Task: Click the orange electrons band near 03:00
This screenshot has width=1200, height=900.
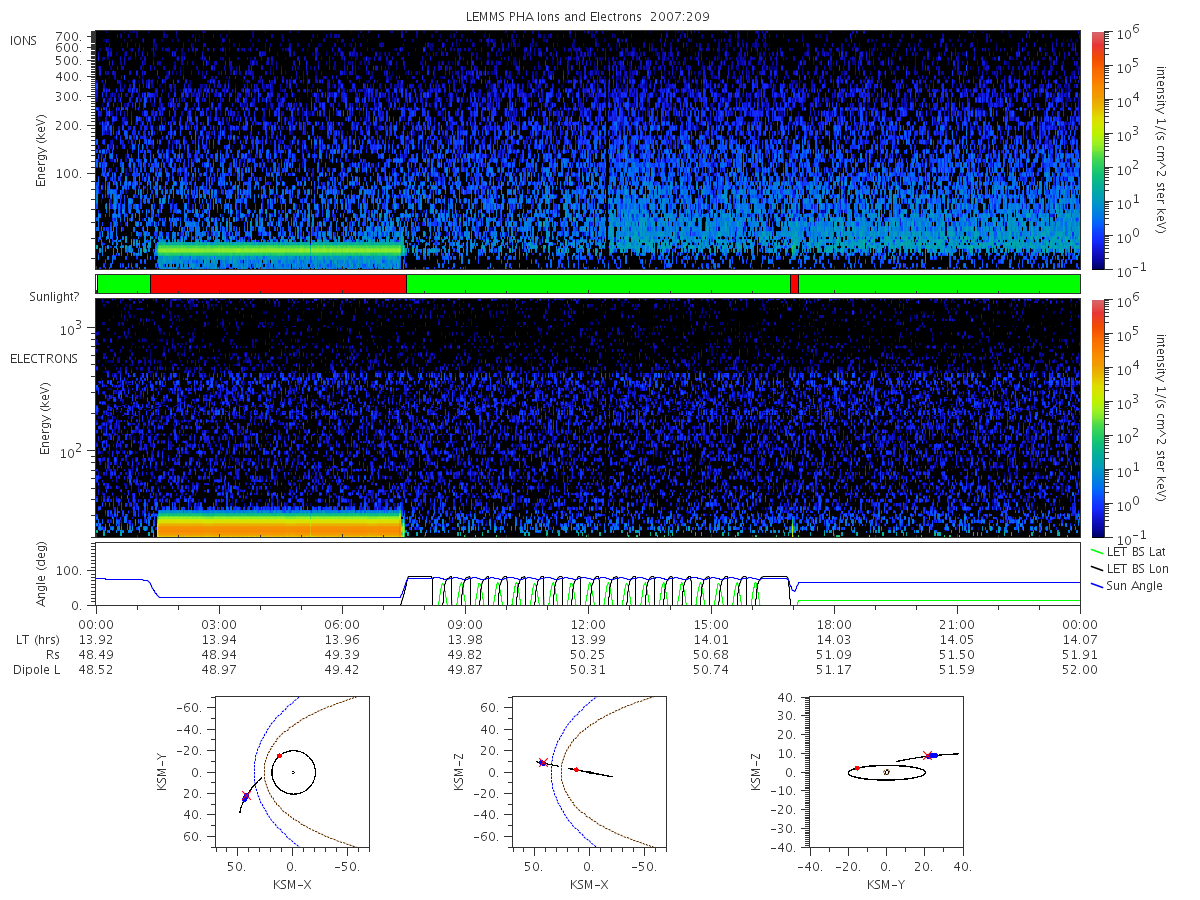Action: click(280, 525)
